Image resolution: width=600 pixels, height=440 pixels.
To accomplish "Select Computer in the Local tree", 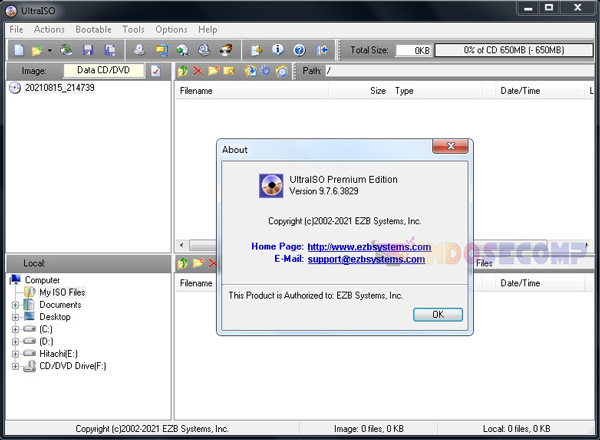I will [42, 280].
